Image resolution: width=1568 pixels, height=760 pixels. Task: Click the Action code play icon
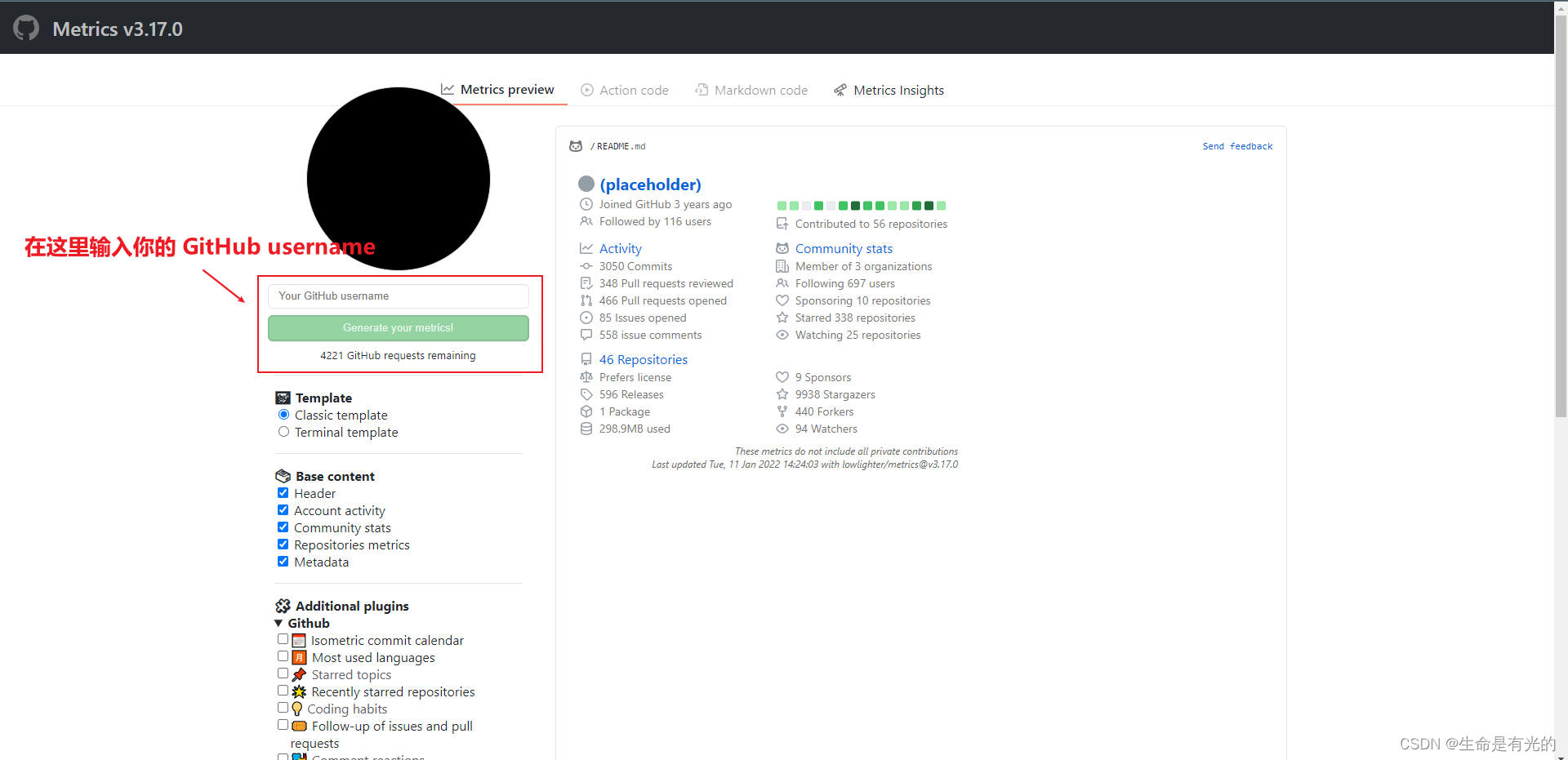(587, 90)
